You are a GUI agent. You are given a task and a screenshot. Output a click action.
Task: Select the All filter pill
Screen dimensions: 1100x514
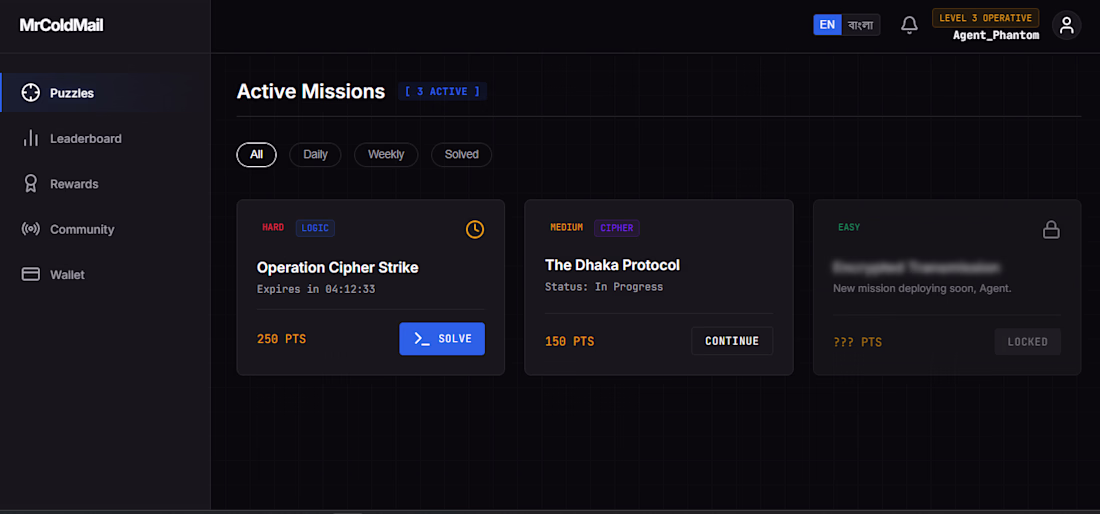coord(257,154)
